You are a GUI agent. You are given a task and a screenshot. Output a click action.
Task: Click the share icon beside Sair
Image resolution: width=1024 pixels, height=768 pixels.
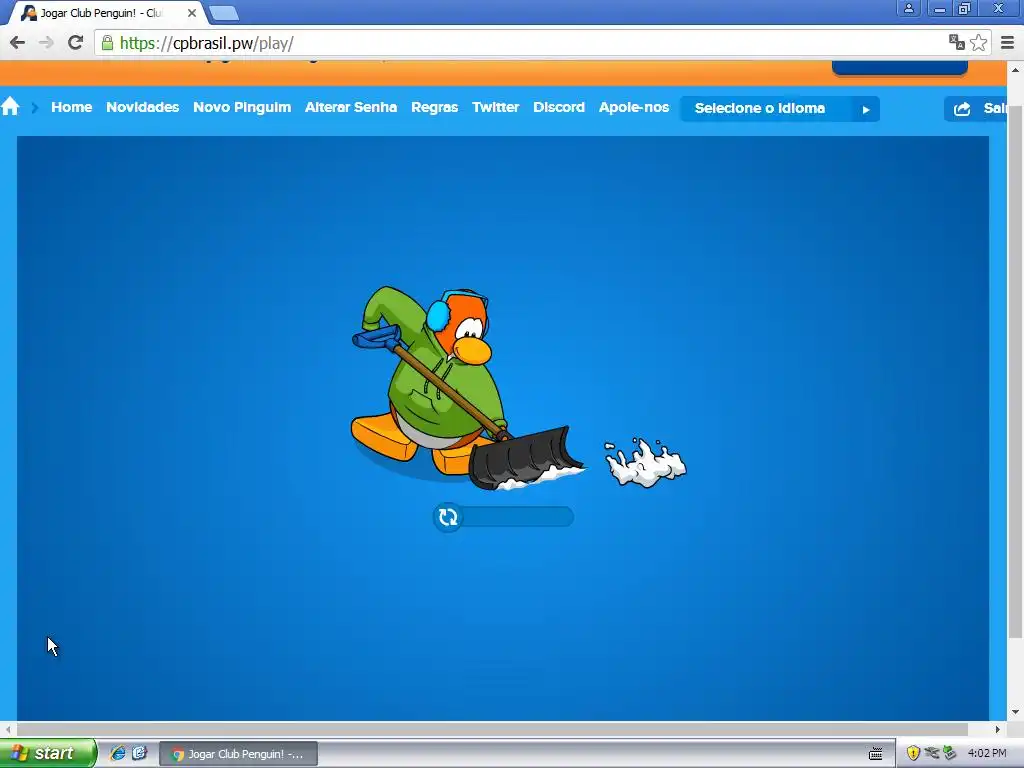point(962,109)
